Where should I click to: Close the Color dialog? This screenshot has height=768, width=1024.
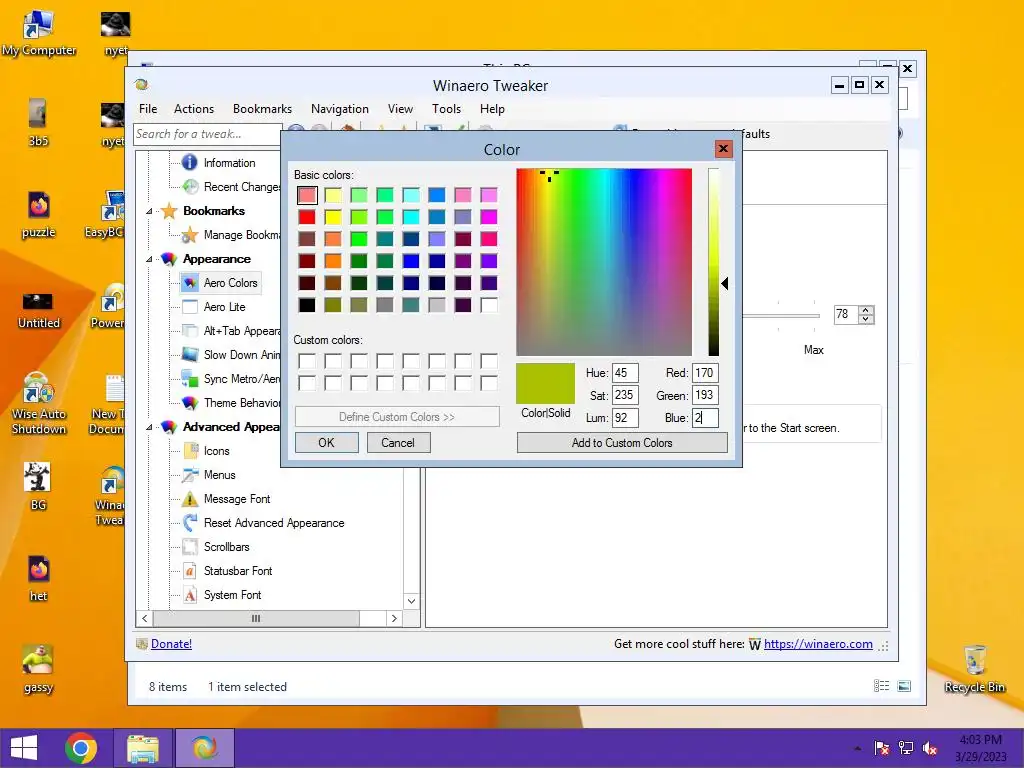[724, 149]
